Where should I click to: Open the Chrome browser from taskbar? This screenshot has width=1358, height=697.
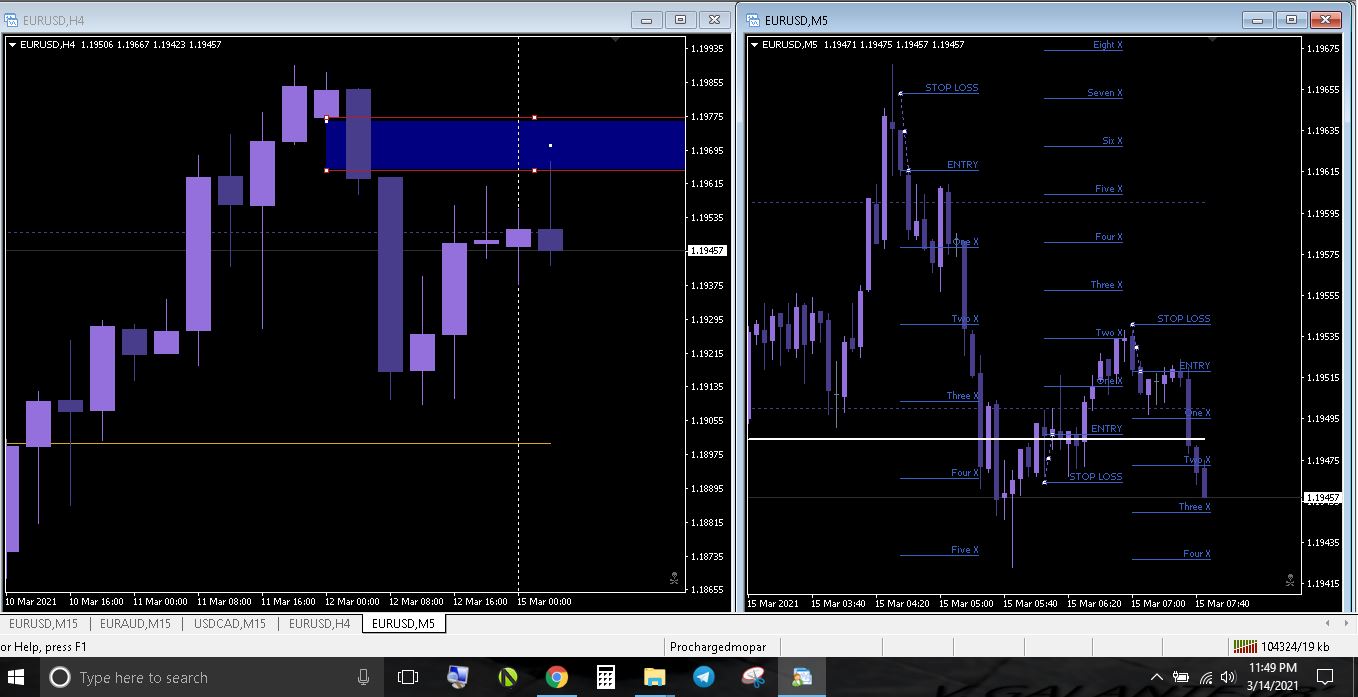(557, 677)
